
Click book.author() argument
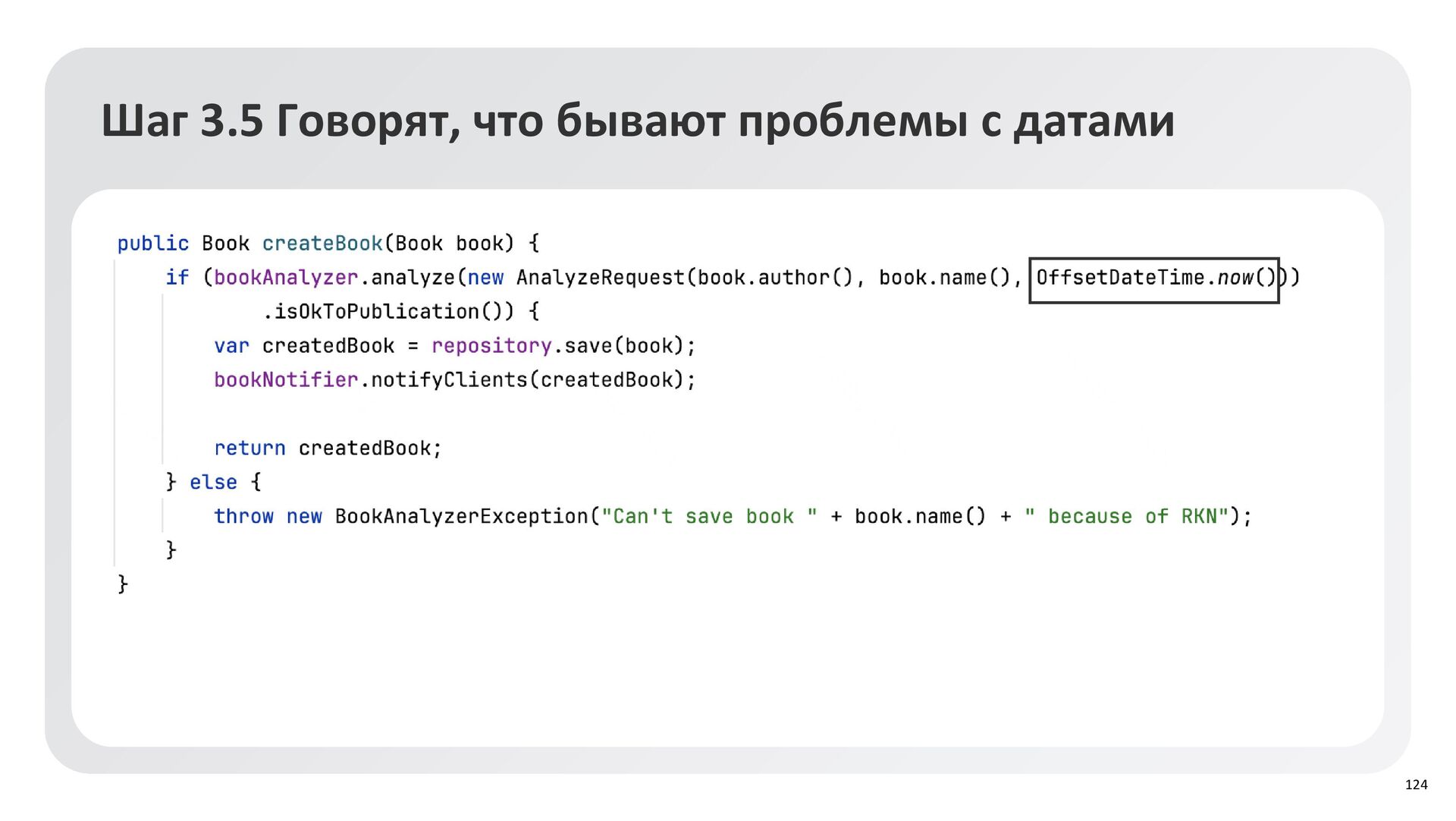tap(775, 278)
